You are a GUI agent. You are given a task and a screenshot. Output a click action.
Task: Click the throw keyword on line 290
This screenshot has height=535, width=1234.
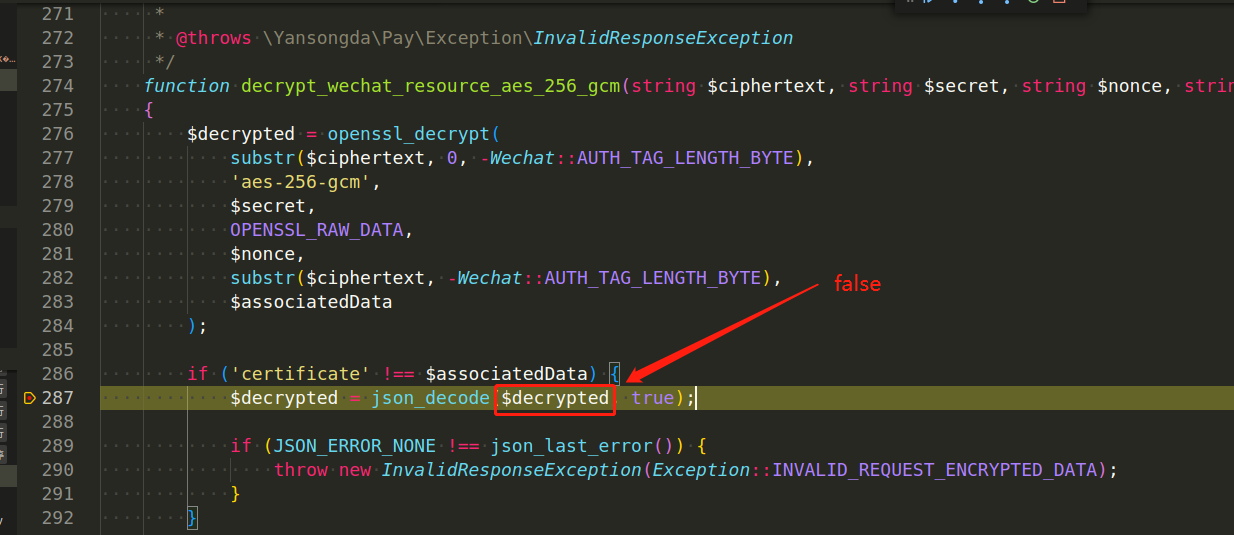(301, 470)
